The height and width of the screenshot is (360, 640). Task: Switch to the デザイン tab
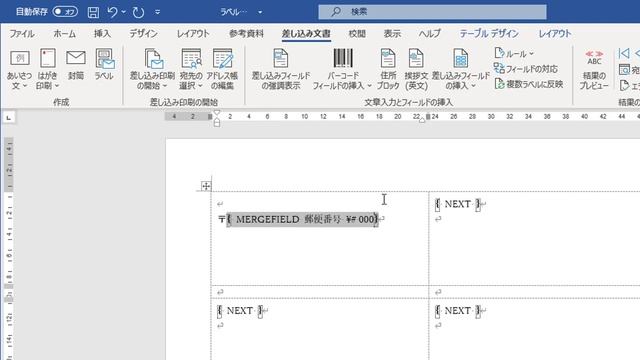tap(143, 34)
